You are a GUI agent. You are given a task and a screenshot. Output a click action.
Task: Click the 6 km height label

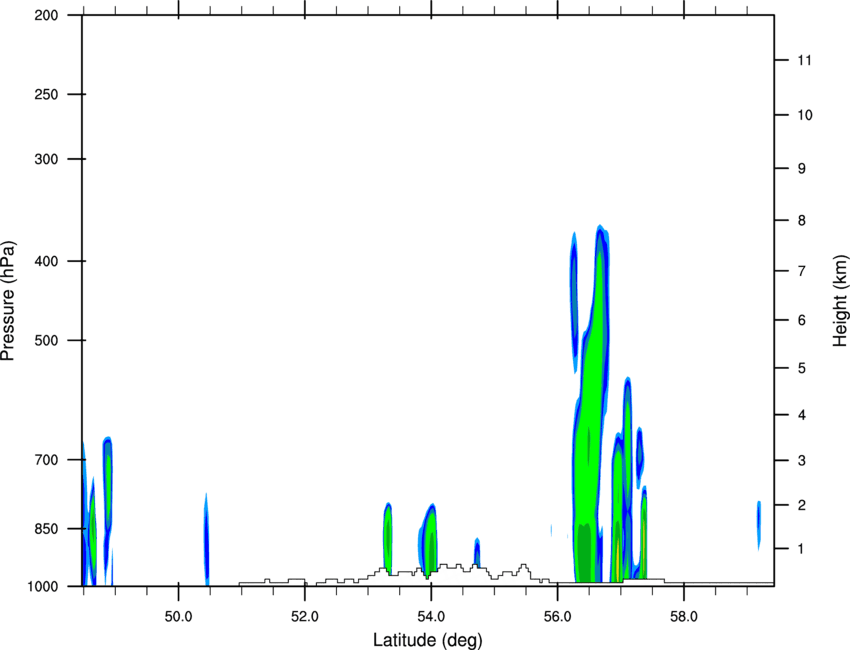[x=802, y=320]
